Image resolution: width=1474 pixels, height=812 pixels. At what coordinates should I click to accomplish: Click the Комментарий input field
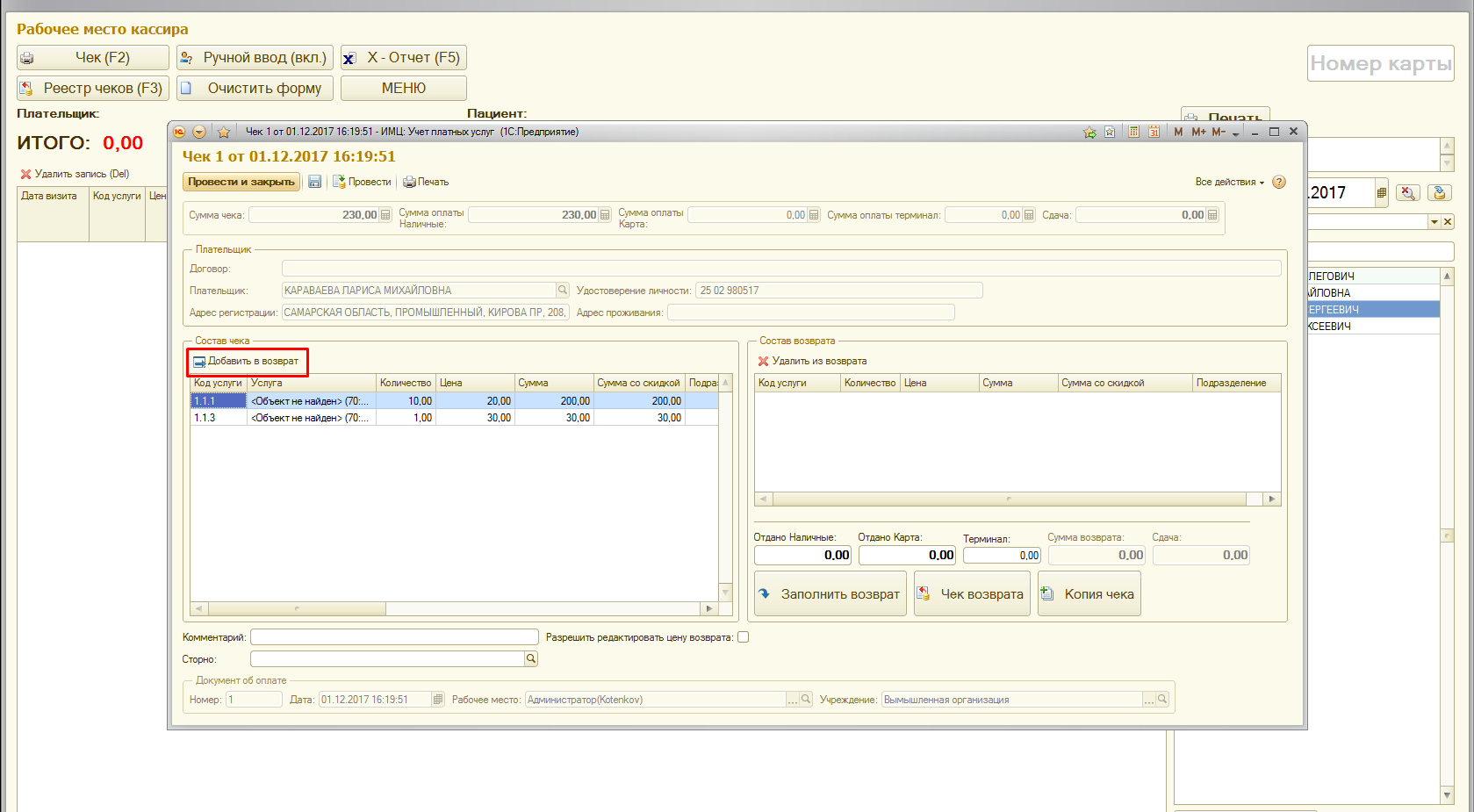pyautogui.click(x=394, y=637)
